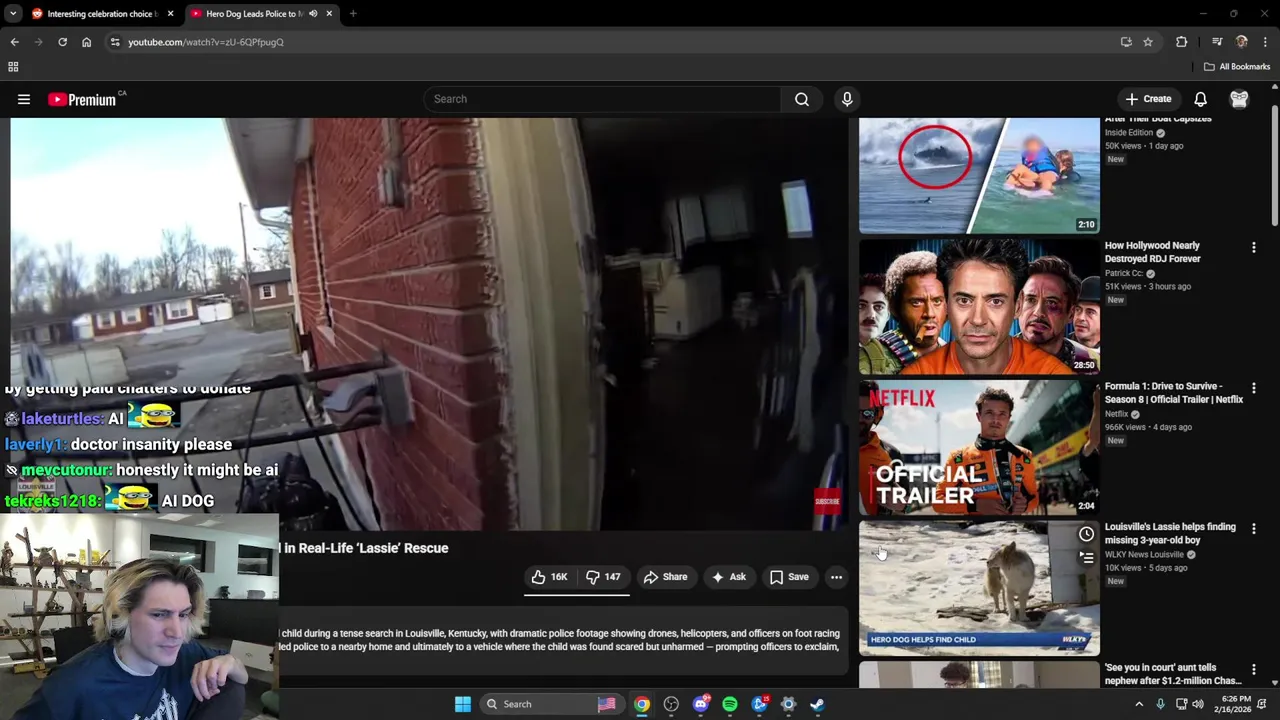View site information icon in address bar
This screenshot has width=1280, height=720.
click(x=115, y=42)
